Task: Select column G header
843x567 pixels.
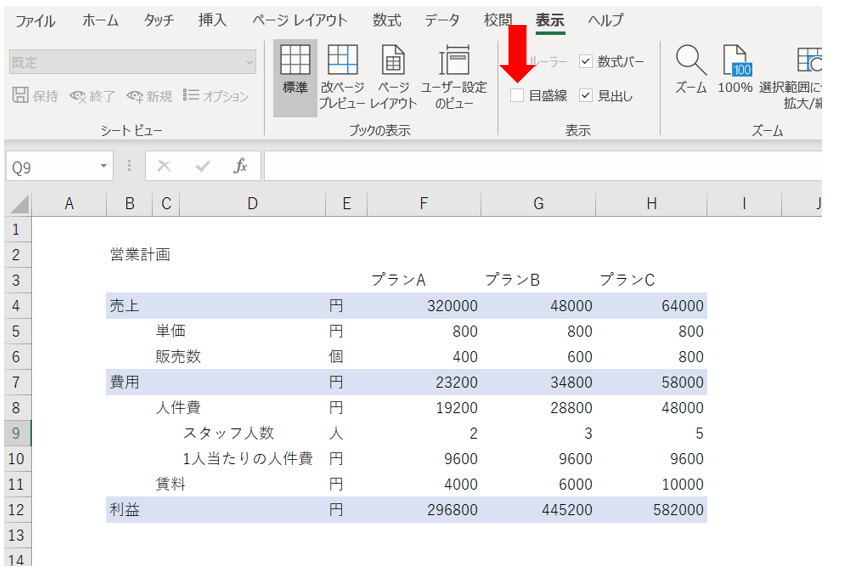Action: [x=538, y=204]
